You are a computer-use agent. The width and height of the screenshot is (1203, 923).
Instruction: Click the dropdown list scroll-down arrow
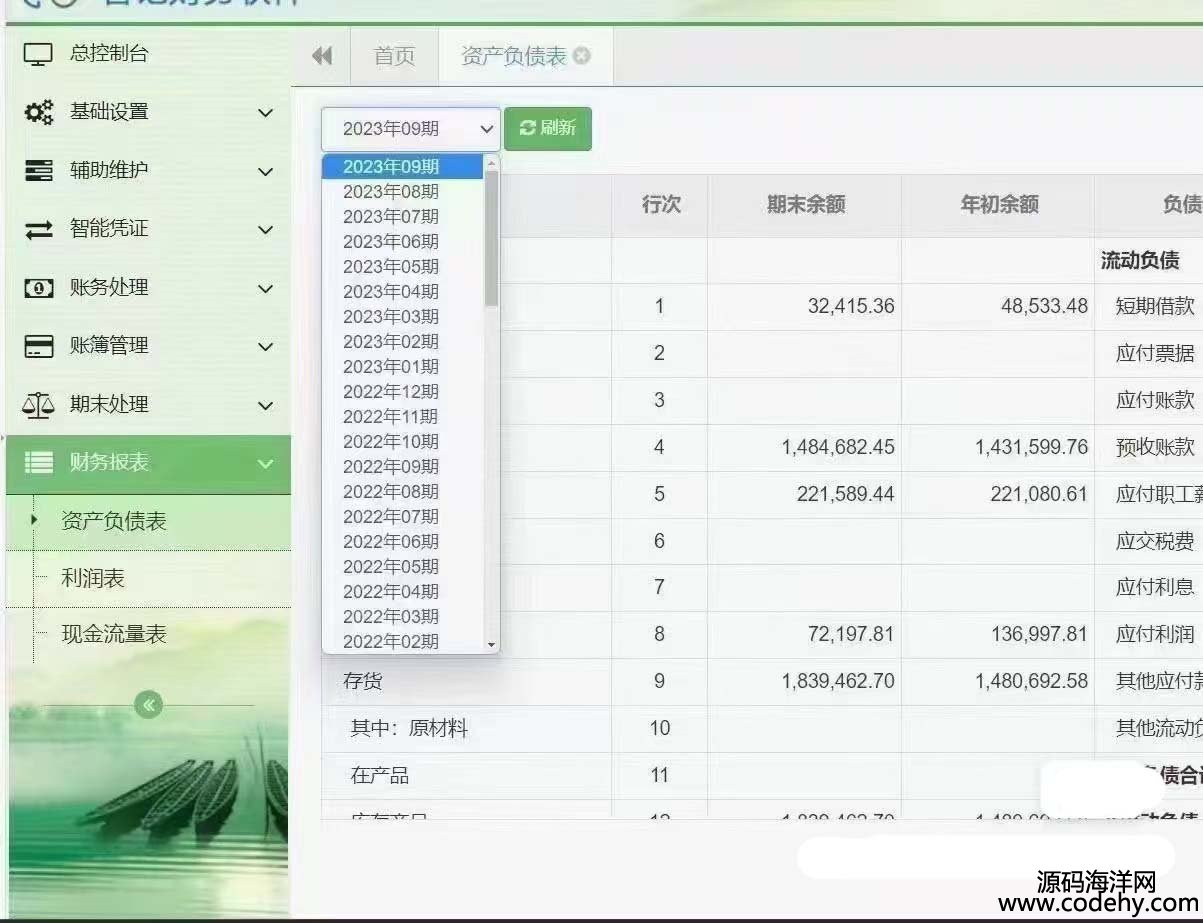point(491,645)
